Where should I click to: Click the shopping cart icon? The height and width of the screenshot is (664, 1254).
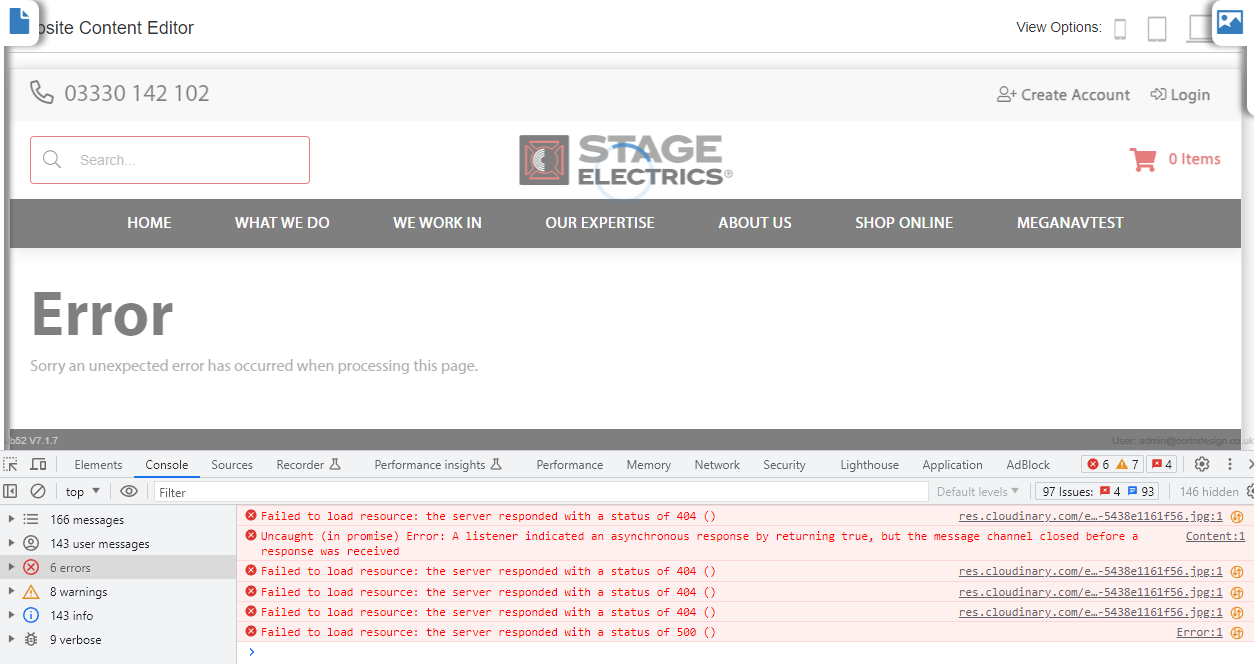pos(1142,159)
